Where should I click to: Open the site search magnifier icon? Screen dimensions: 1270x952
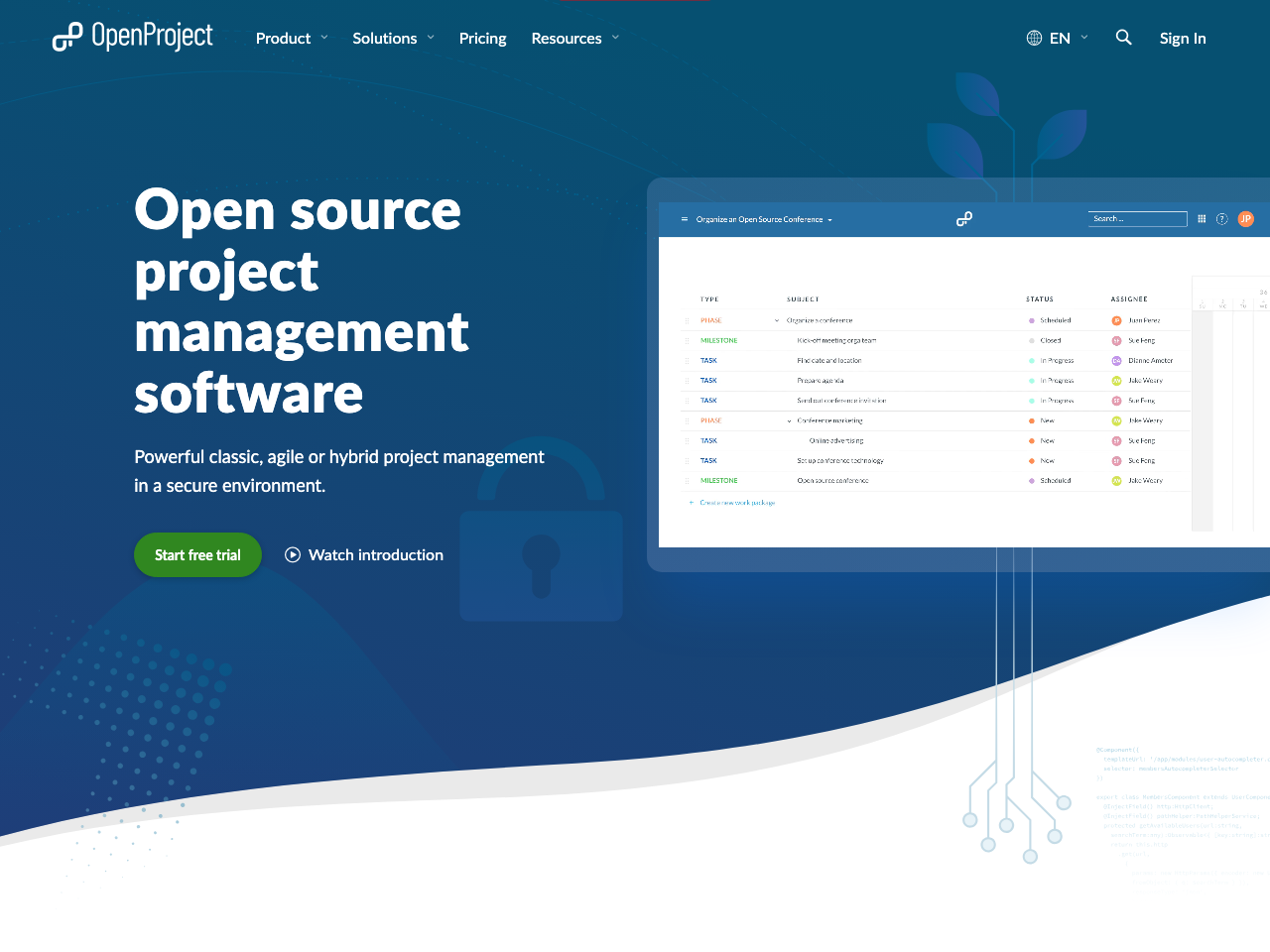[x=1123, y=38]
